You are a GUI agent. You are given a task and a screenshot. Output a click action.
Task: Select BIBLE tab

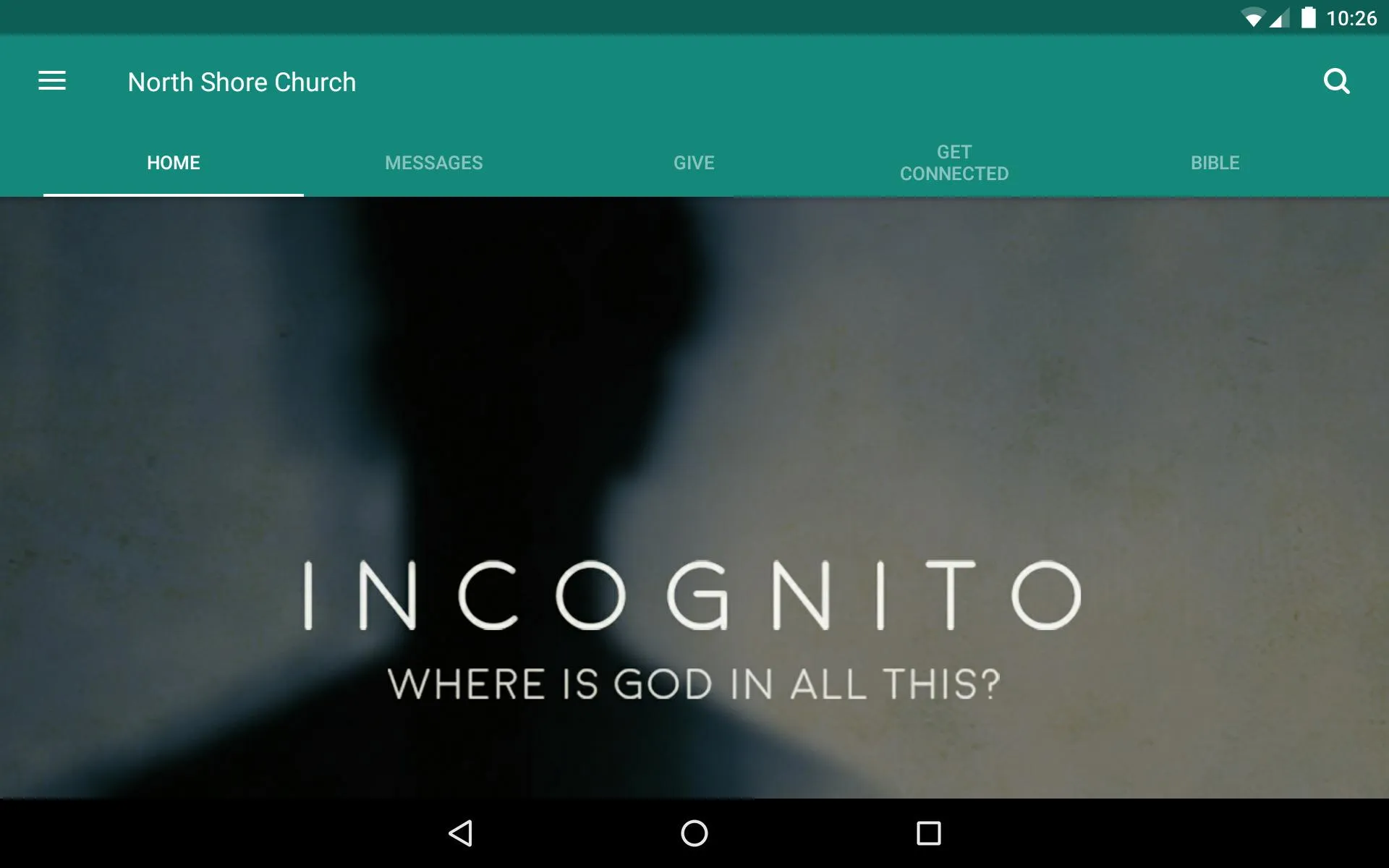pos(1215,161)
